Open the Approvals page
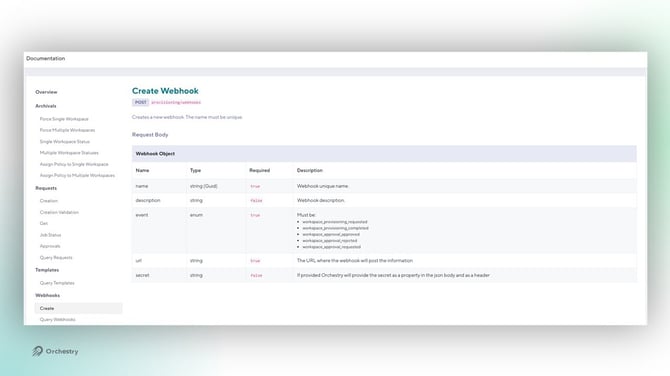This screenshot has width=670, height=376. click(50, 246)
